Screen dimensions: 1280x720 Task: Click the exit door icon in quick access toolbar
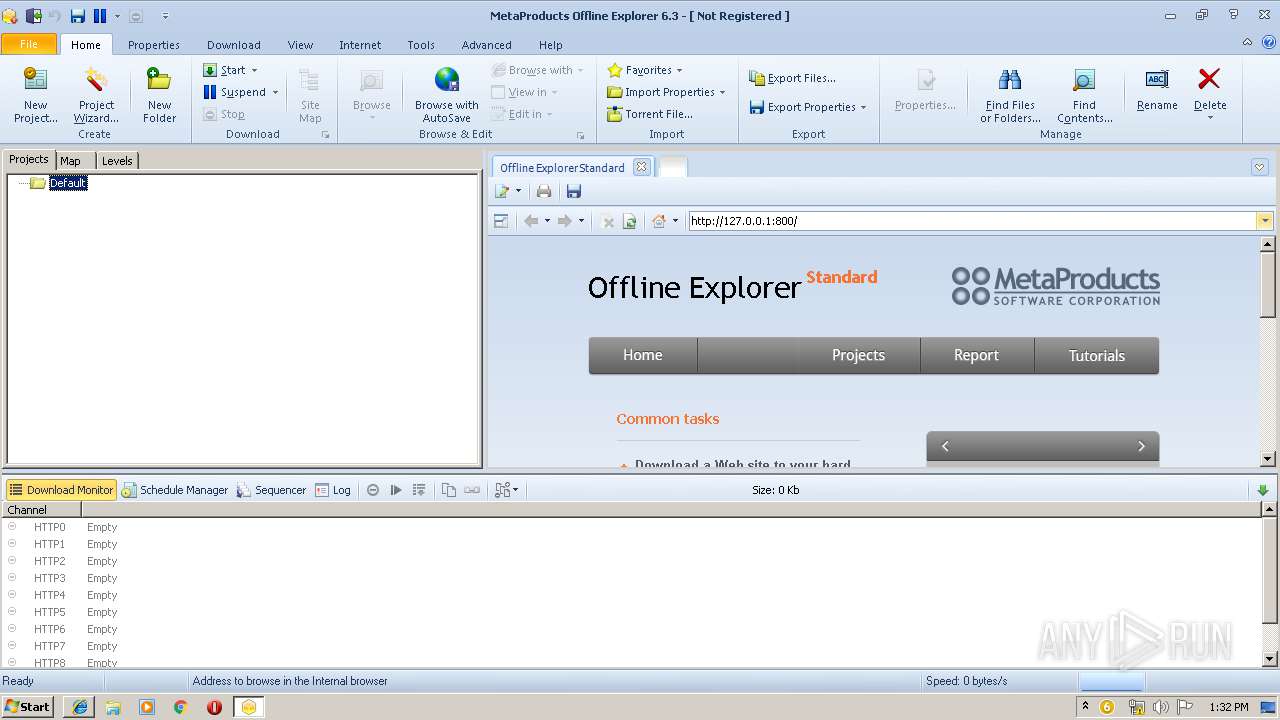pyautogui.click(x=33, y=16)
